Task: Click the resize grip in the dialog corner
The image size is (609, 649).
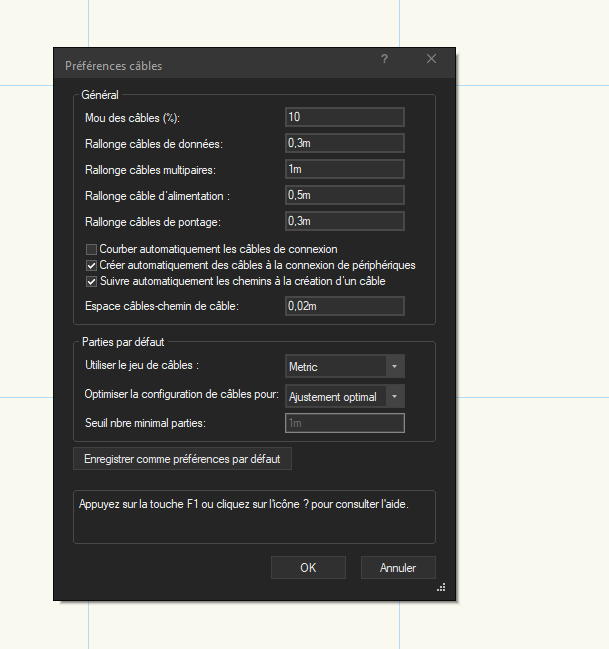Action: 440,588
